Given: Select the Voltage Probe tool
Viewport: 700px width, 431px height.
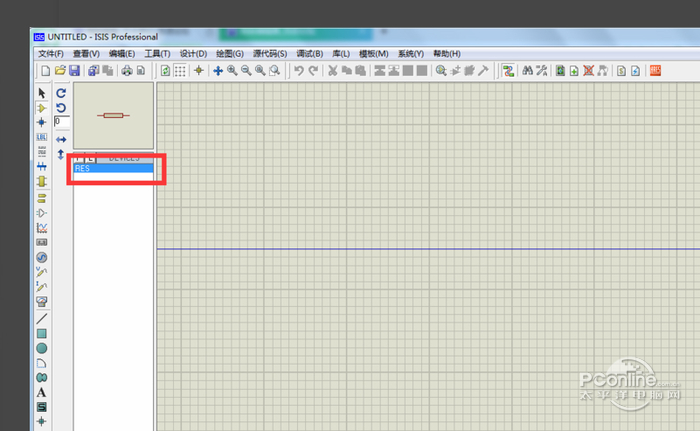Looking at the screenshot, I should pyautogui.click(x=42, y=272).
